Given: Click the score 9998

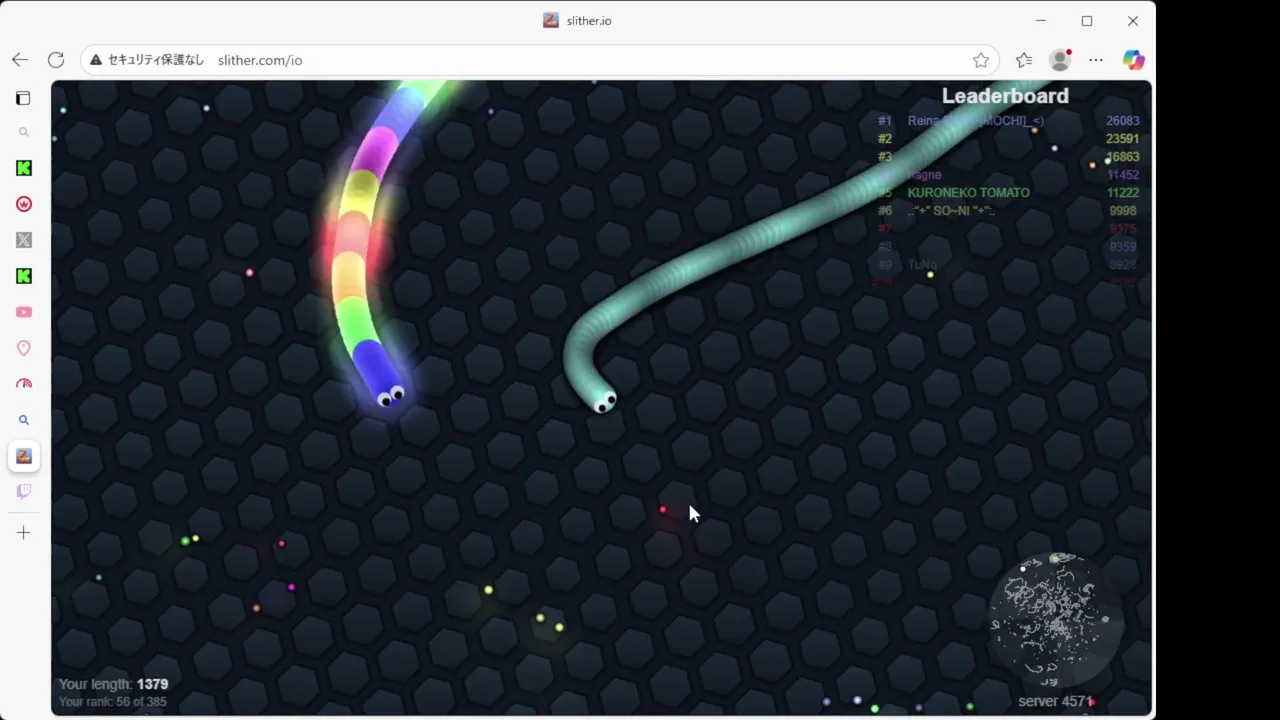Looking at the screenshot, I should coord(1123,211).
